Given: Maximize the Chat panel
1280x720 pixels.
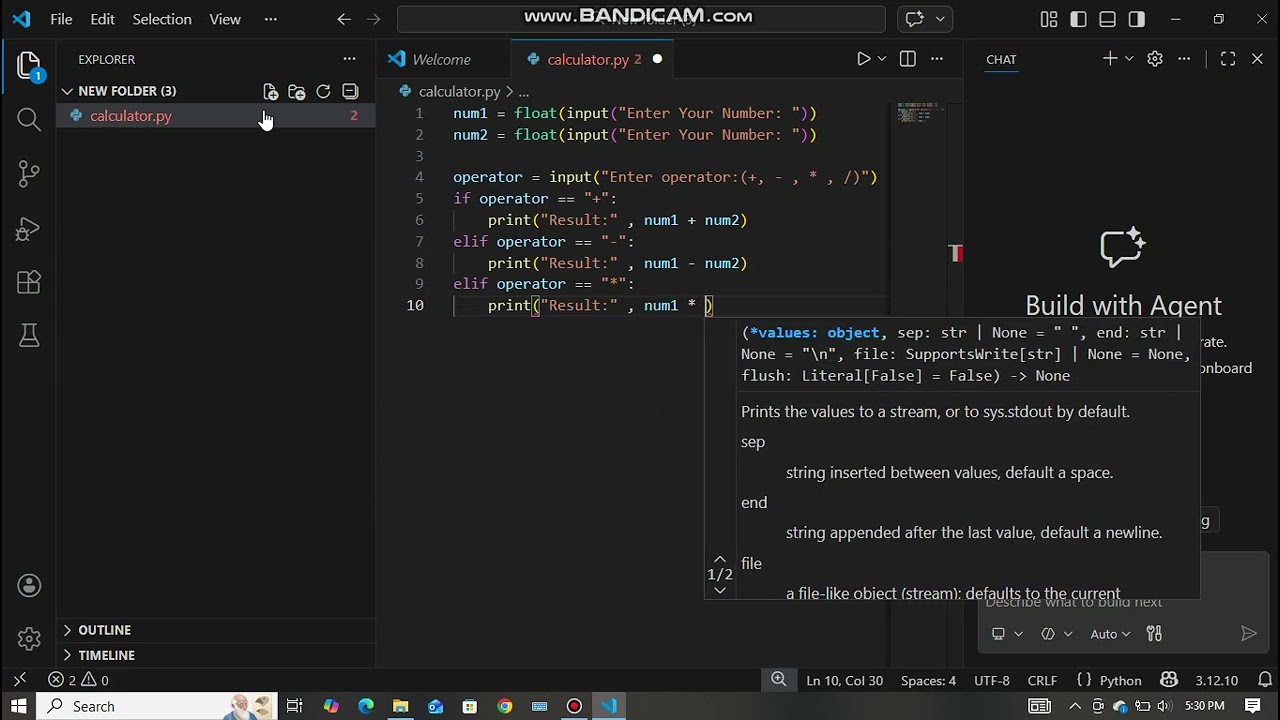Looking at the screenshot, I should tap(1228, 59).
